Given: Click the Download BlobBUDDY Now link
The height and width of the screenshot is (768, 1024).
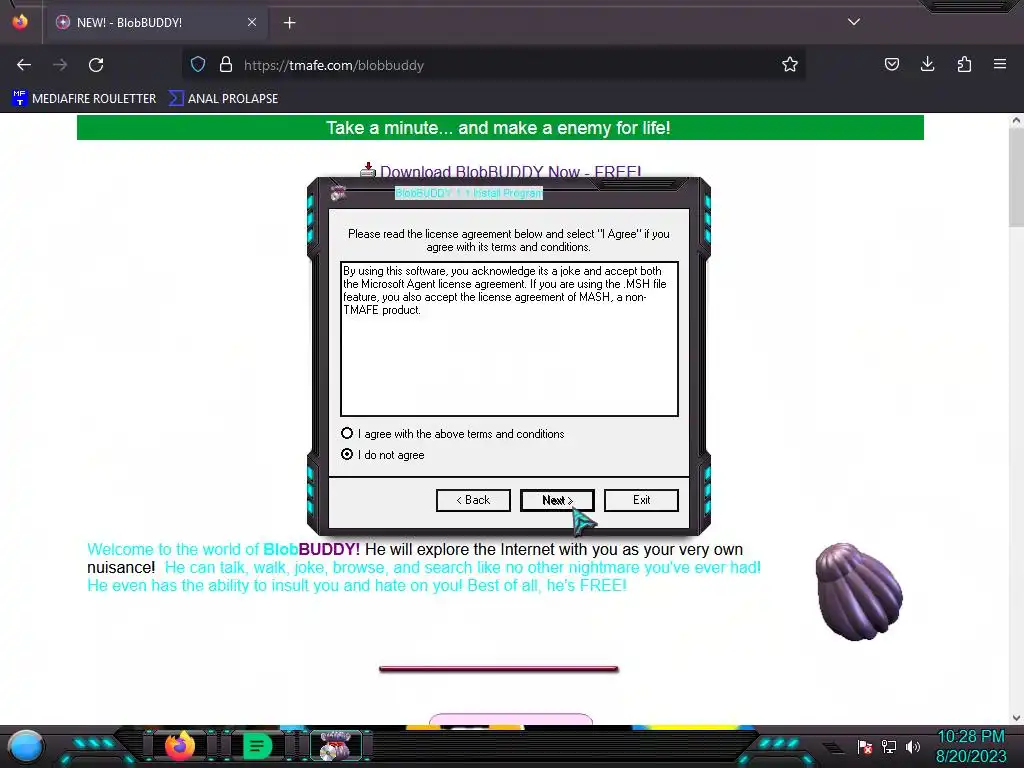Looking at the screenshot, I should pos(511,172).
